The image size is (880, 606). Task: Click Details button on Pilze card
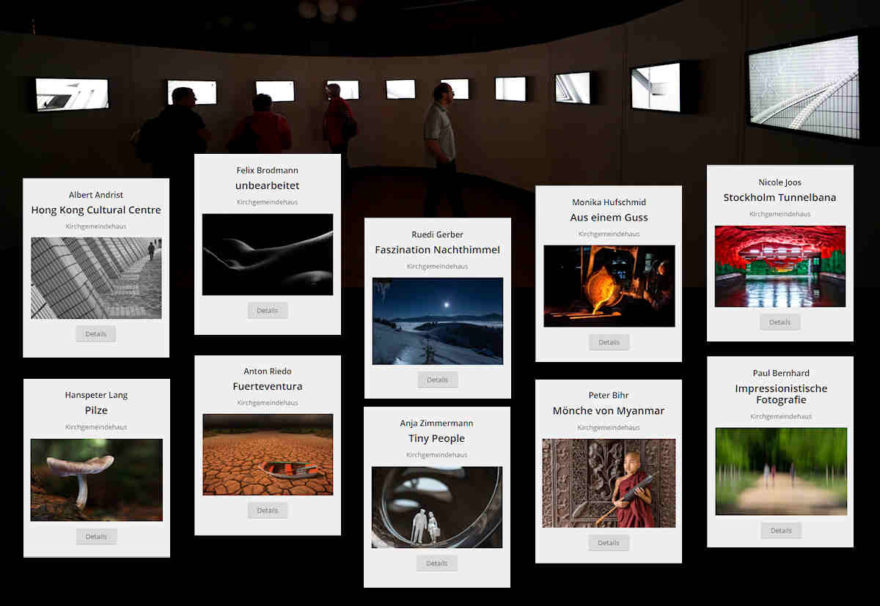pyautogui.click(x=96, y=536)
